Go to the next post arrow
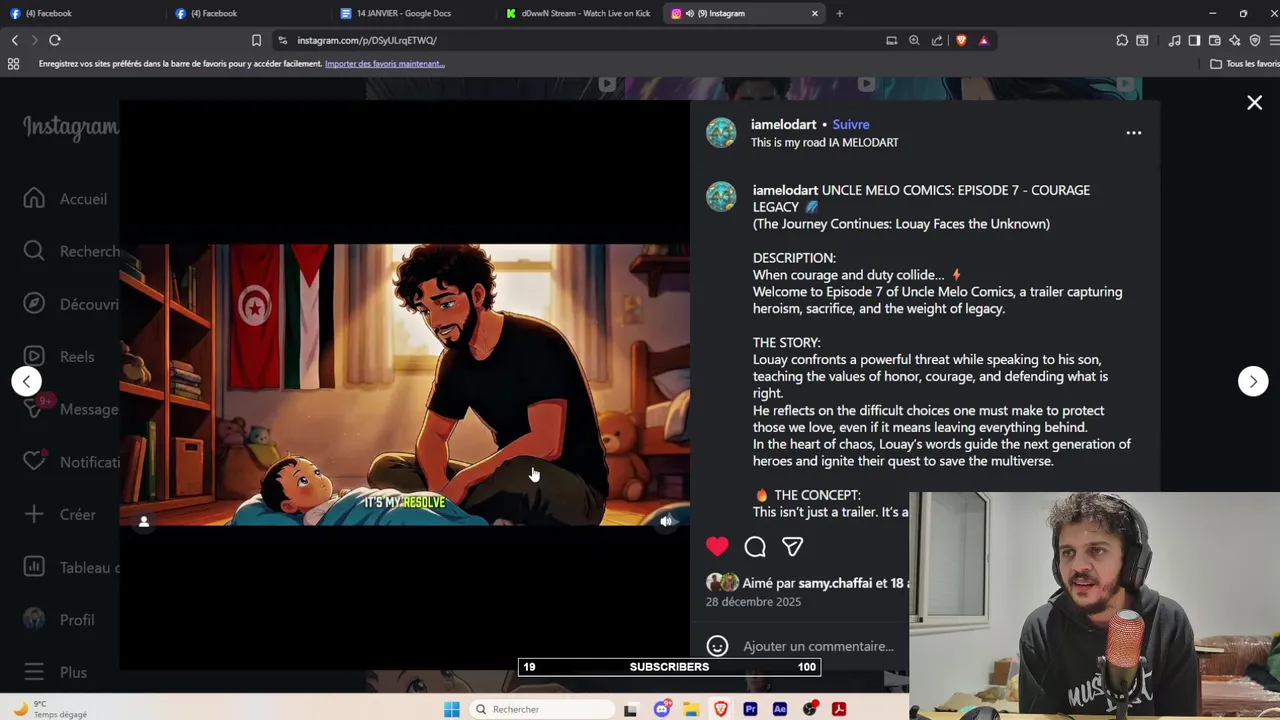Image resolution: width=1280 pixels, height=720 pixels. [x=1253, y=381]
